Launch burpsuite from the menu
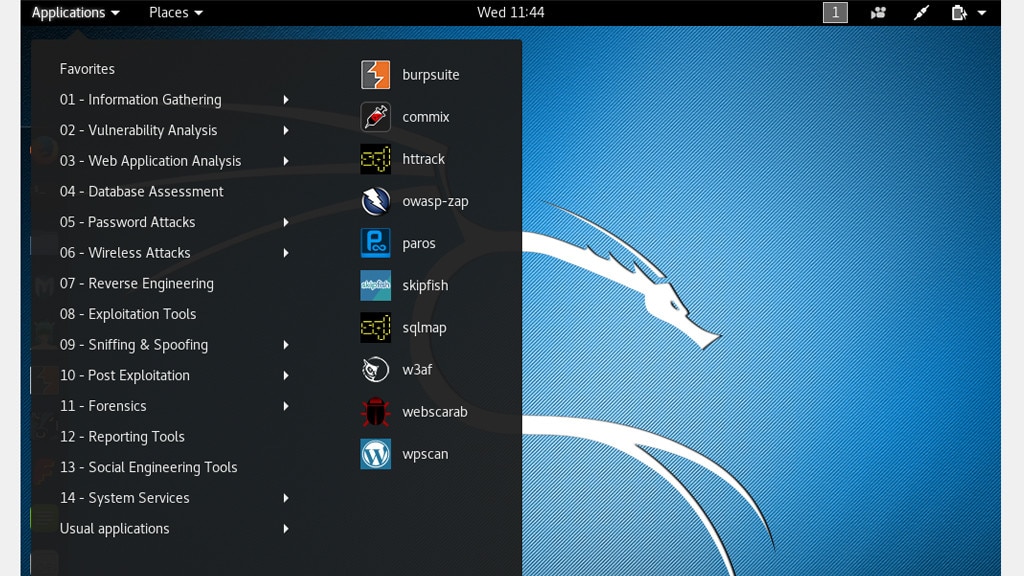The image size is (1024, 576). (430, 74)
